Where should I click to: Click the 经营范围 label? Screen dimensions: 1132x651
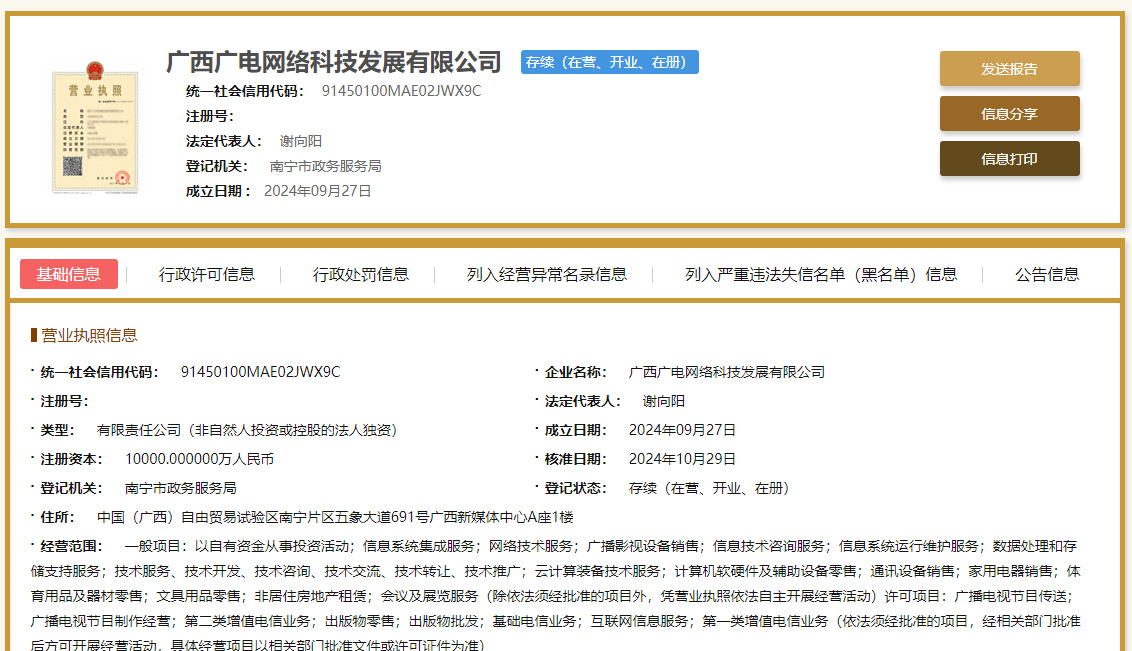[x=71, y=546]
